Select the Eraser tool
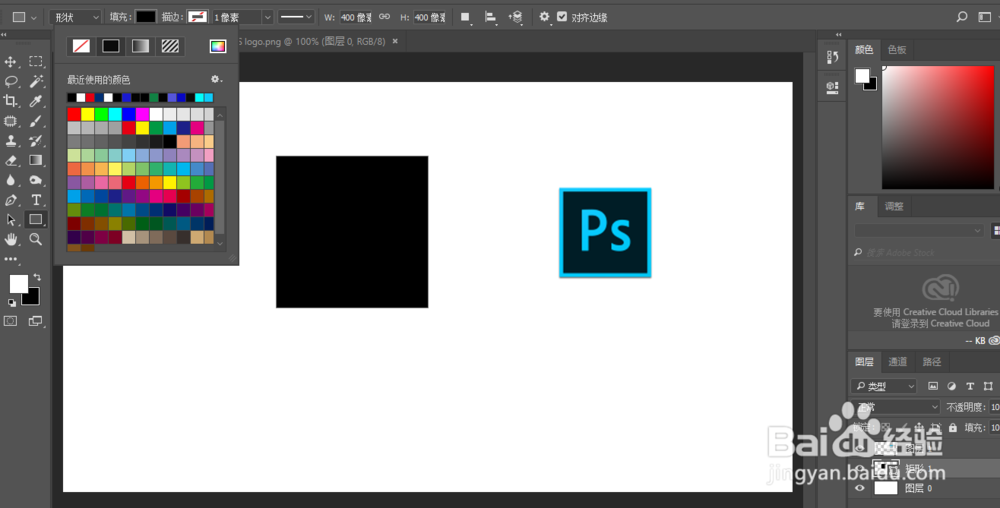1000x508 pixels. tap(11, 161)
